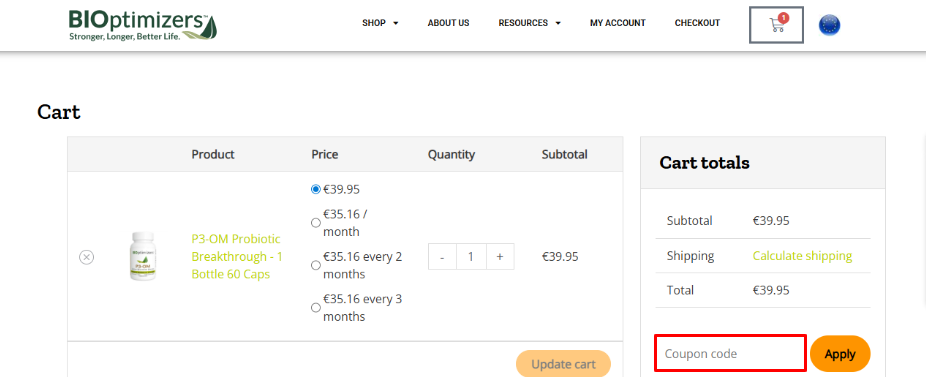Click the BIOptimizers logo
The width and height of the screenshot is (926, 377).
pos(143,25)
